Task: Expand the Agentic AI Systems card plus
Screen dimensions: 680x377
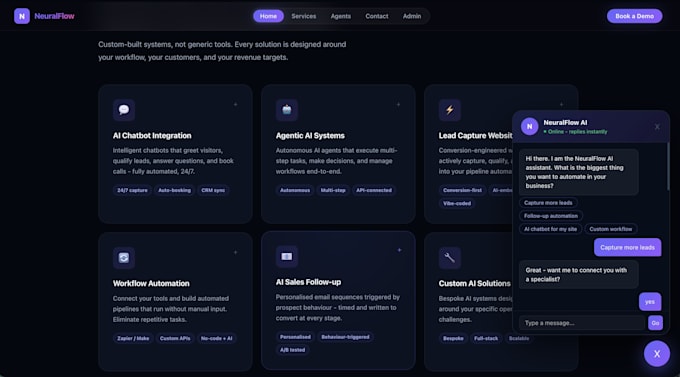Action: point(398,105)
